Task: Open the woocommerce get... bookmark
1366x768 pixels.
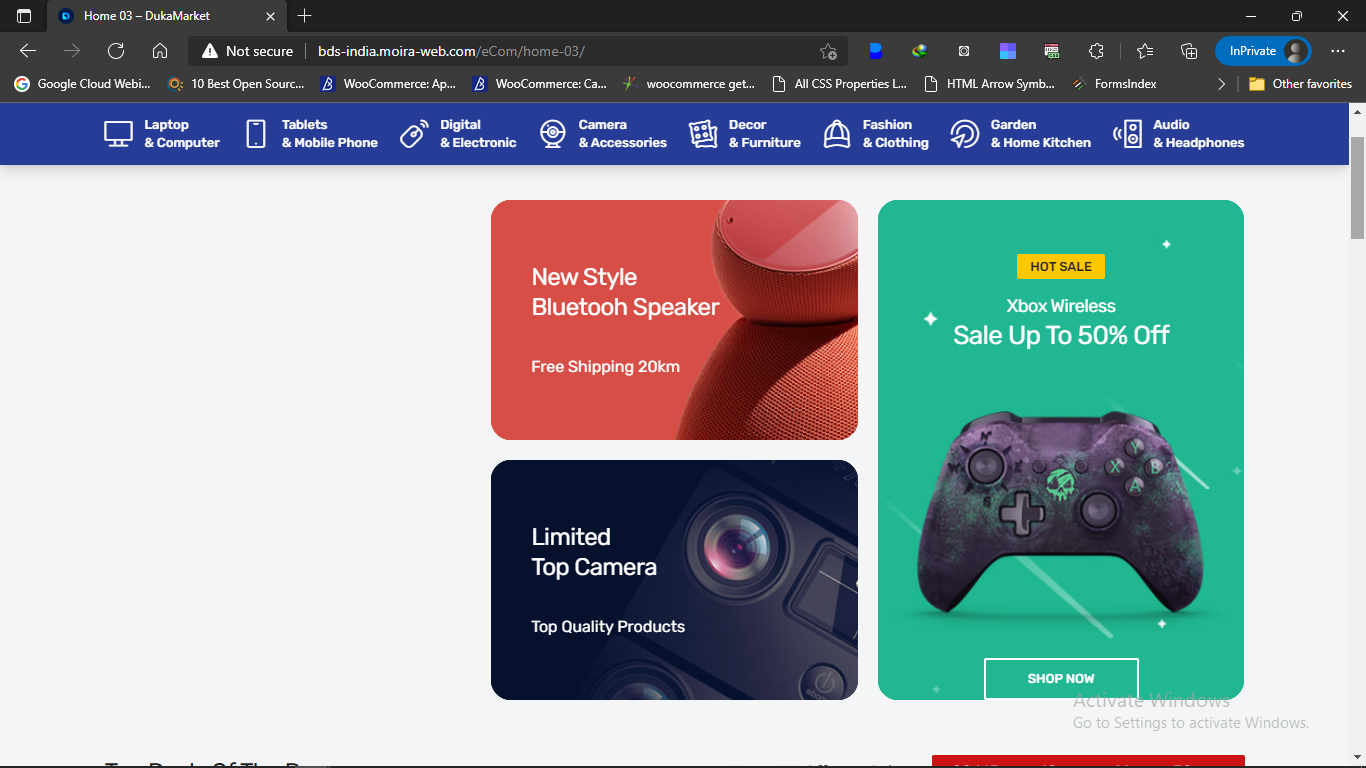Action: point(689,84)
